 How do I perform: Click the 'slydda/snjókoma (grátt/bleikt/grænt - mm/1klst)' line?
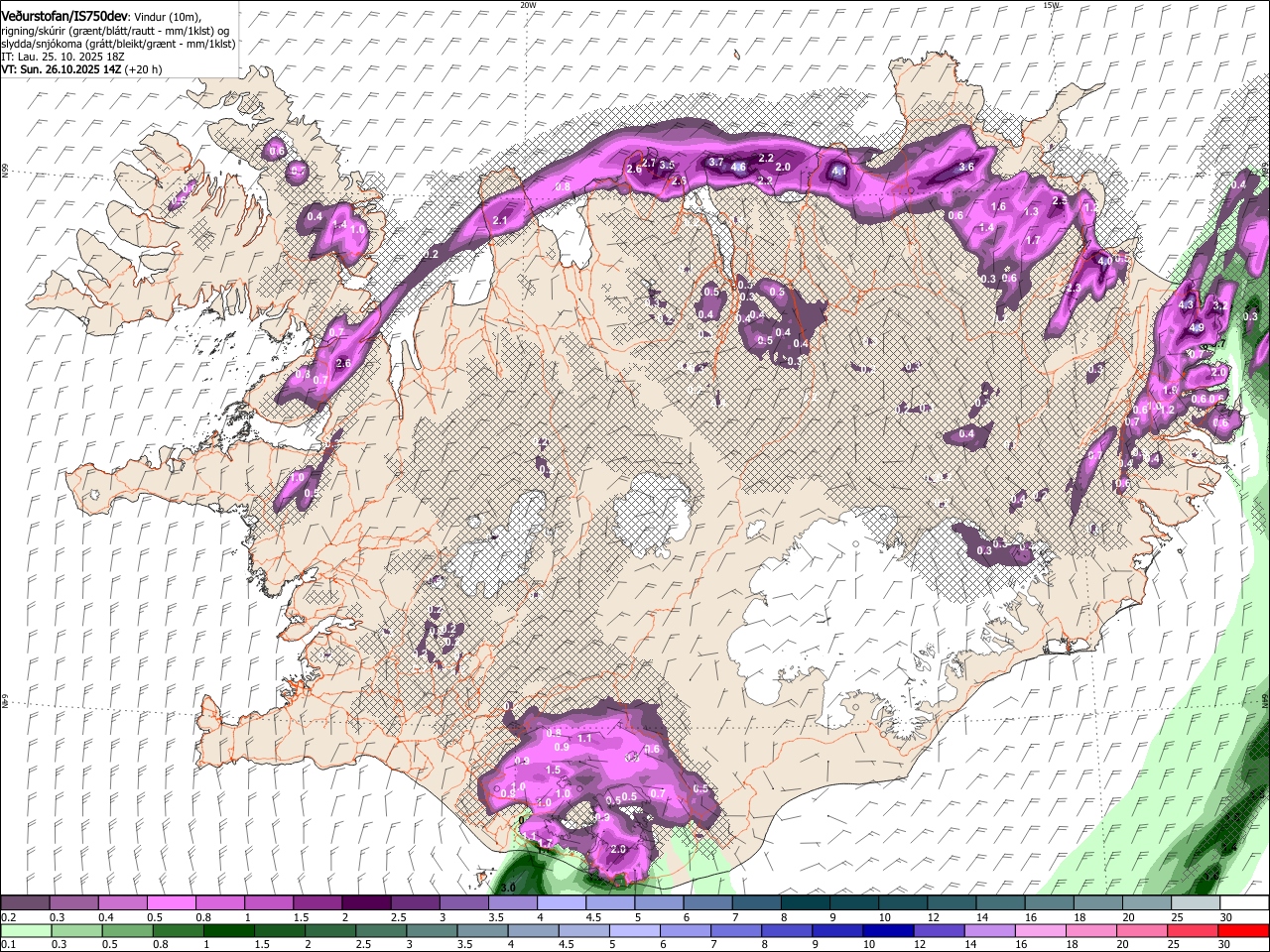(118, 44)
